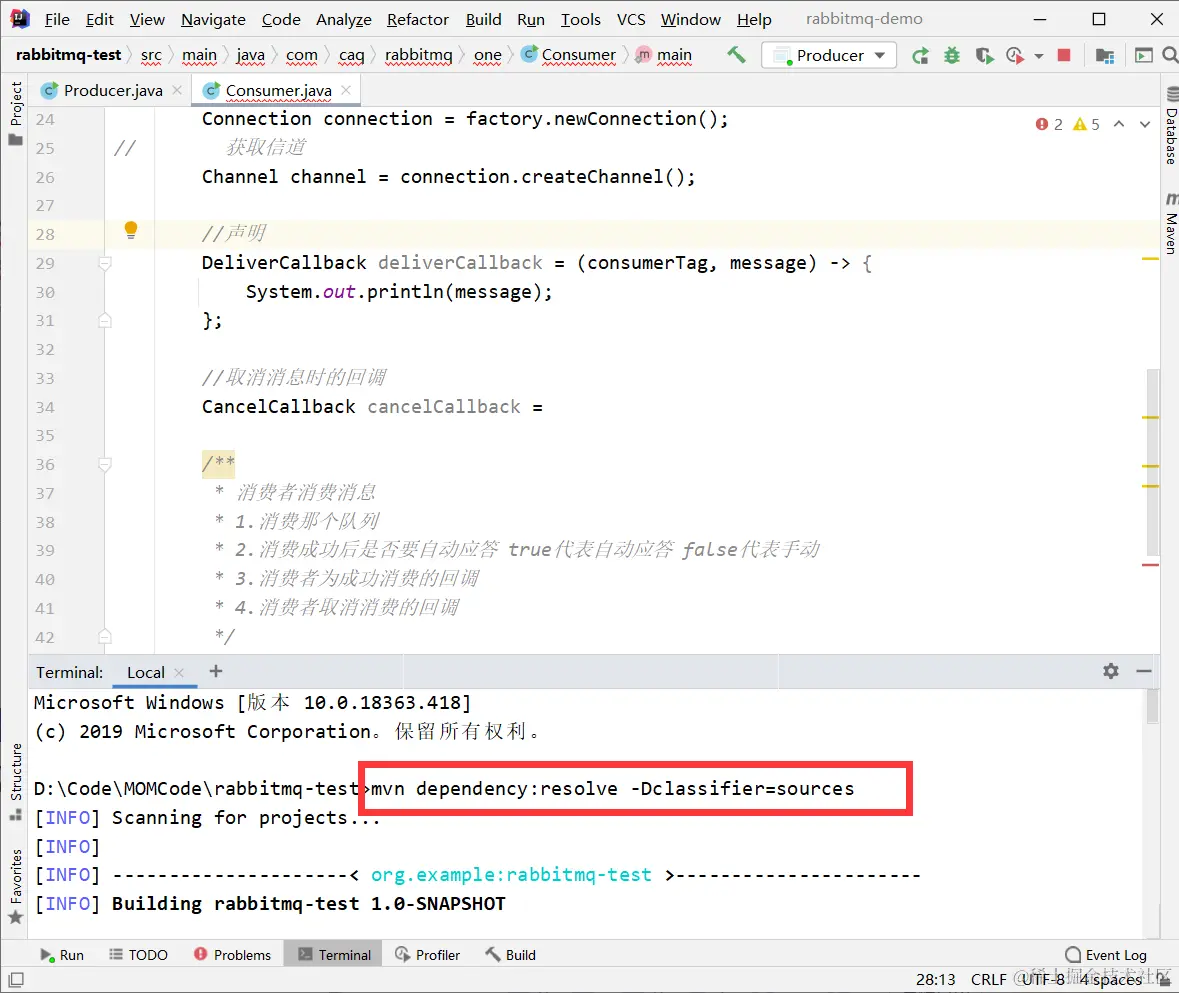Open the View menu
Image resolution: width=1179 pixels, height=993 pixels.
coord(147,20)
